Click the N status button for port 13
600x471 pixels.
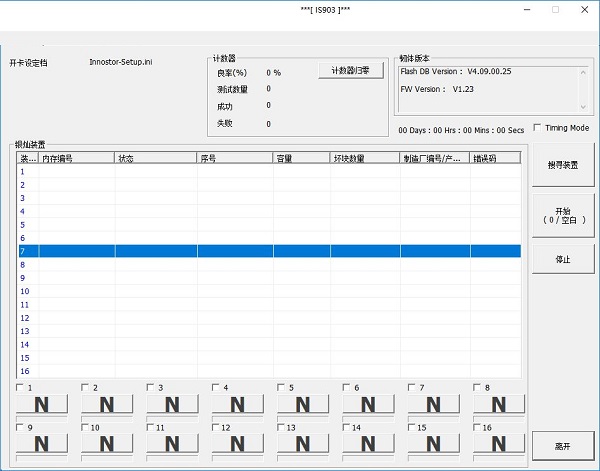[x=303, y=443]
